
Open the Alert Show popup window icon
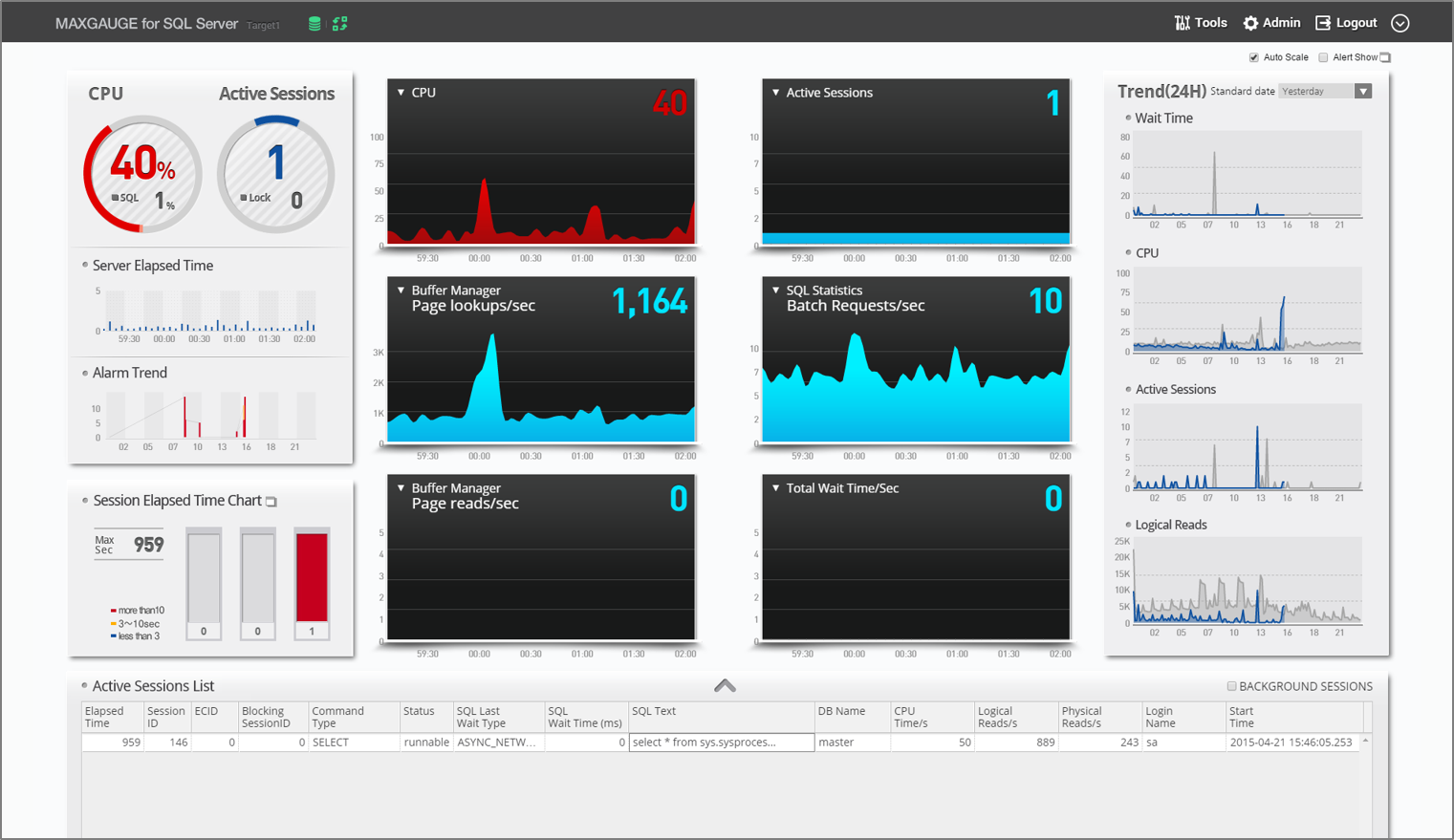click(x=1385, y=57)
